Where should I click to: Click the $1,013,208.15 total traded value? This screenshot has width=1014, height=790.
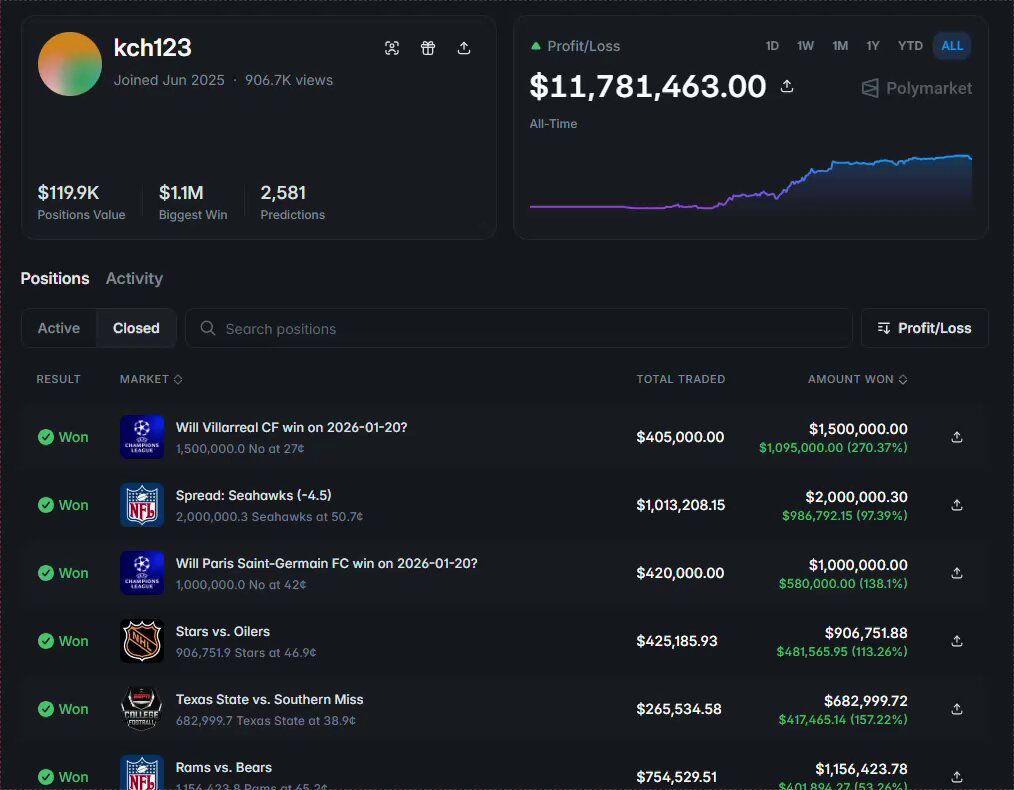click(680, 505)
